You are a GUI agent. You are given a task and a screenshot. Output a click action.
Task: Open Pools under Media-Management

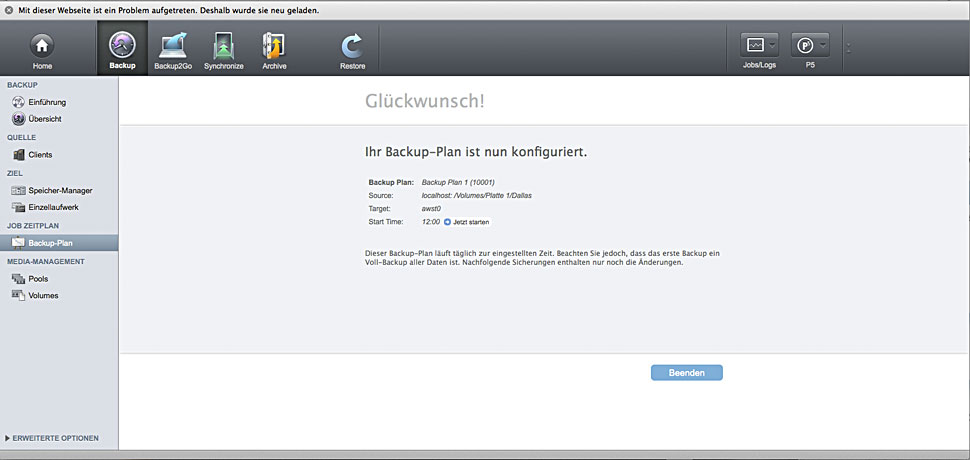point(38,279)
